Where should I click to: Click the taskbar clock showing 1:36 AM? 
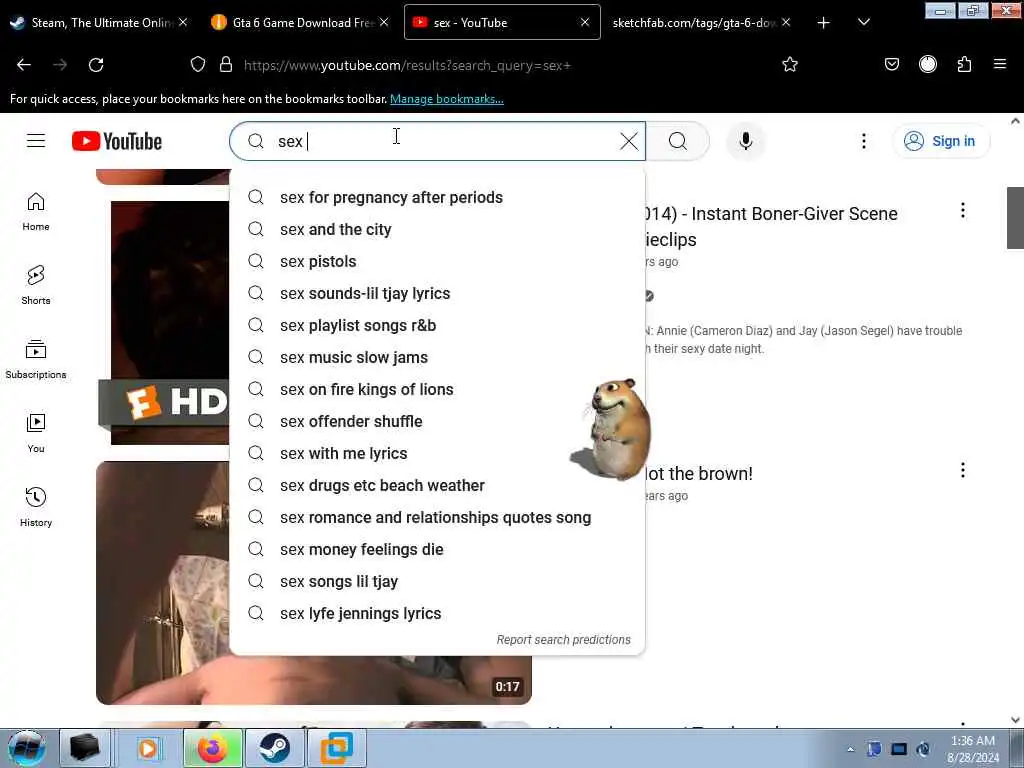973,749
